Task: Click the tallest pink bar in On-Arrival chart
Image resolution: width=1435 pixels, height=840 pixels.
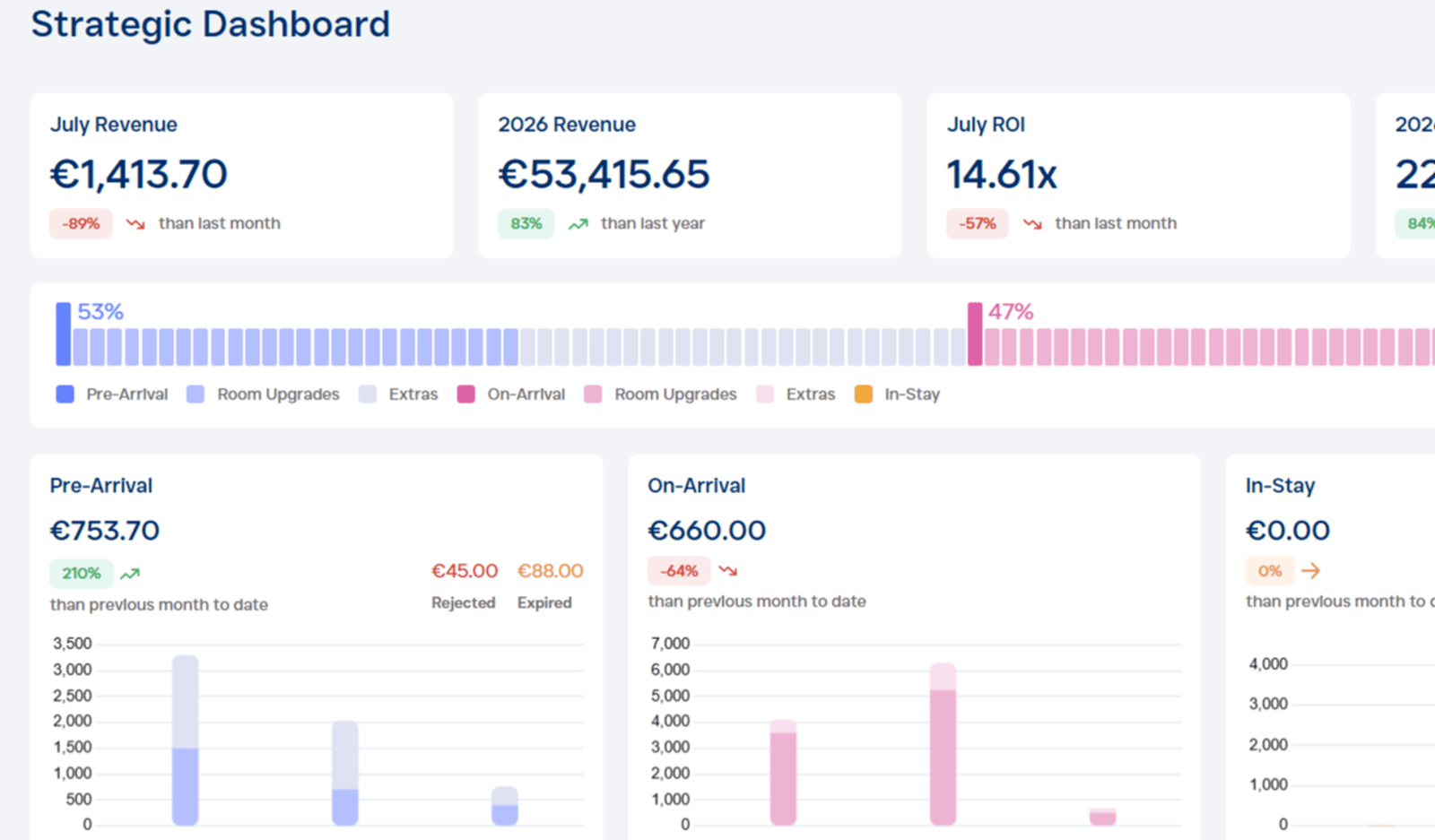Action: (x=943, y=744)
